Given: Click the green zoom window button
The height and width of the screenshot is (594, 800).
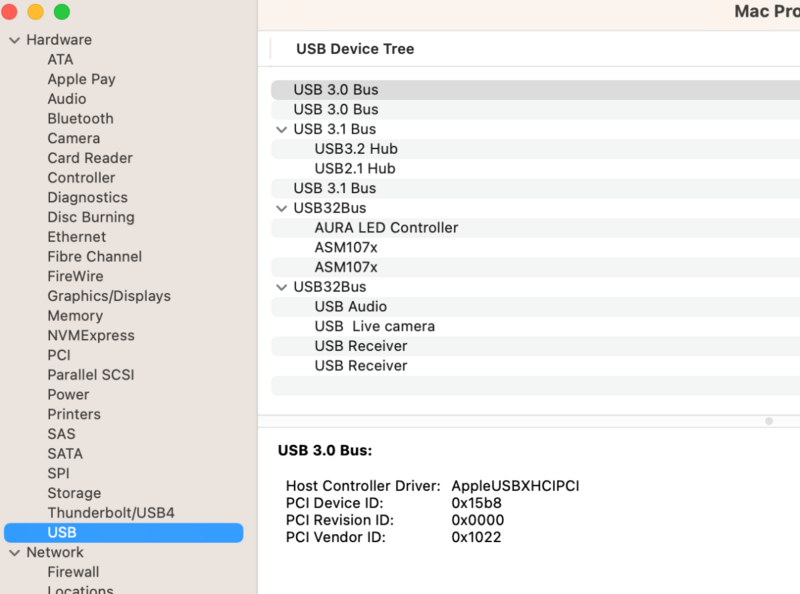Looking at the screenshot, I should tap(62, 12).
